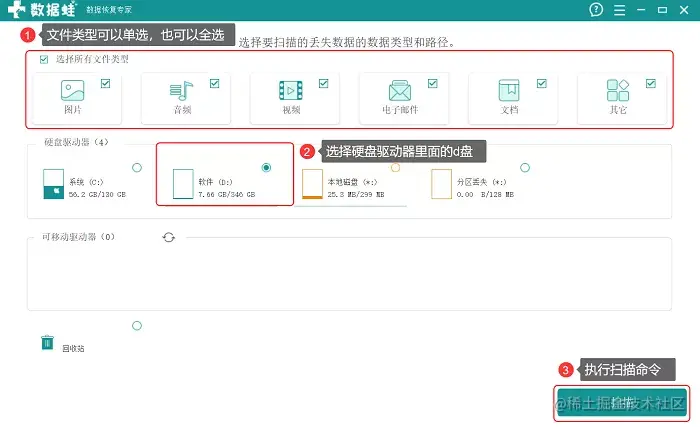Select the 分区丢失 (*:) radio button
700x427 pixels.
click(x=525, y=167)
